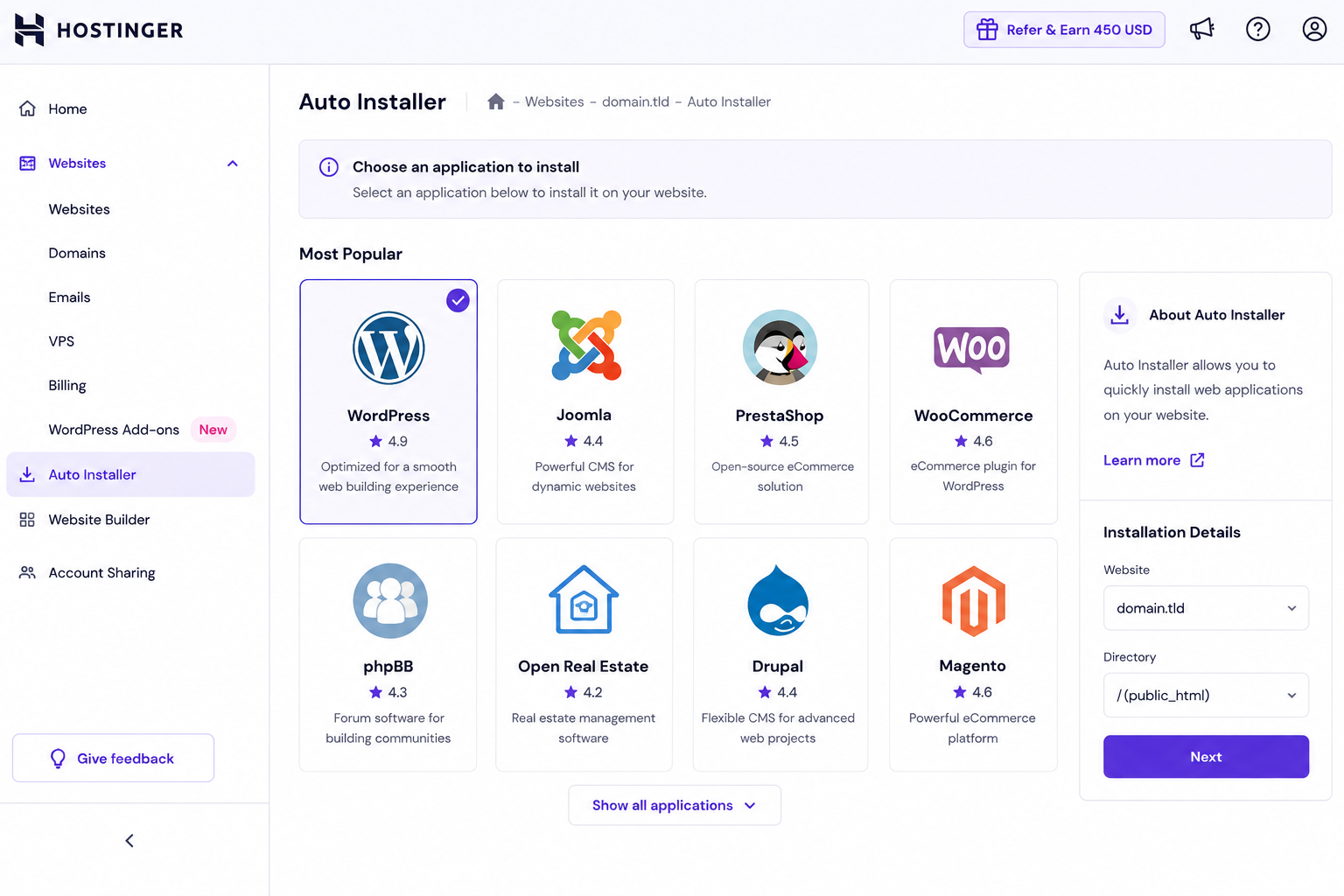
Task: Click the Magento logo
Action: tap(973, 601)
